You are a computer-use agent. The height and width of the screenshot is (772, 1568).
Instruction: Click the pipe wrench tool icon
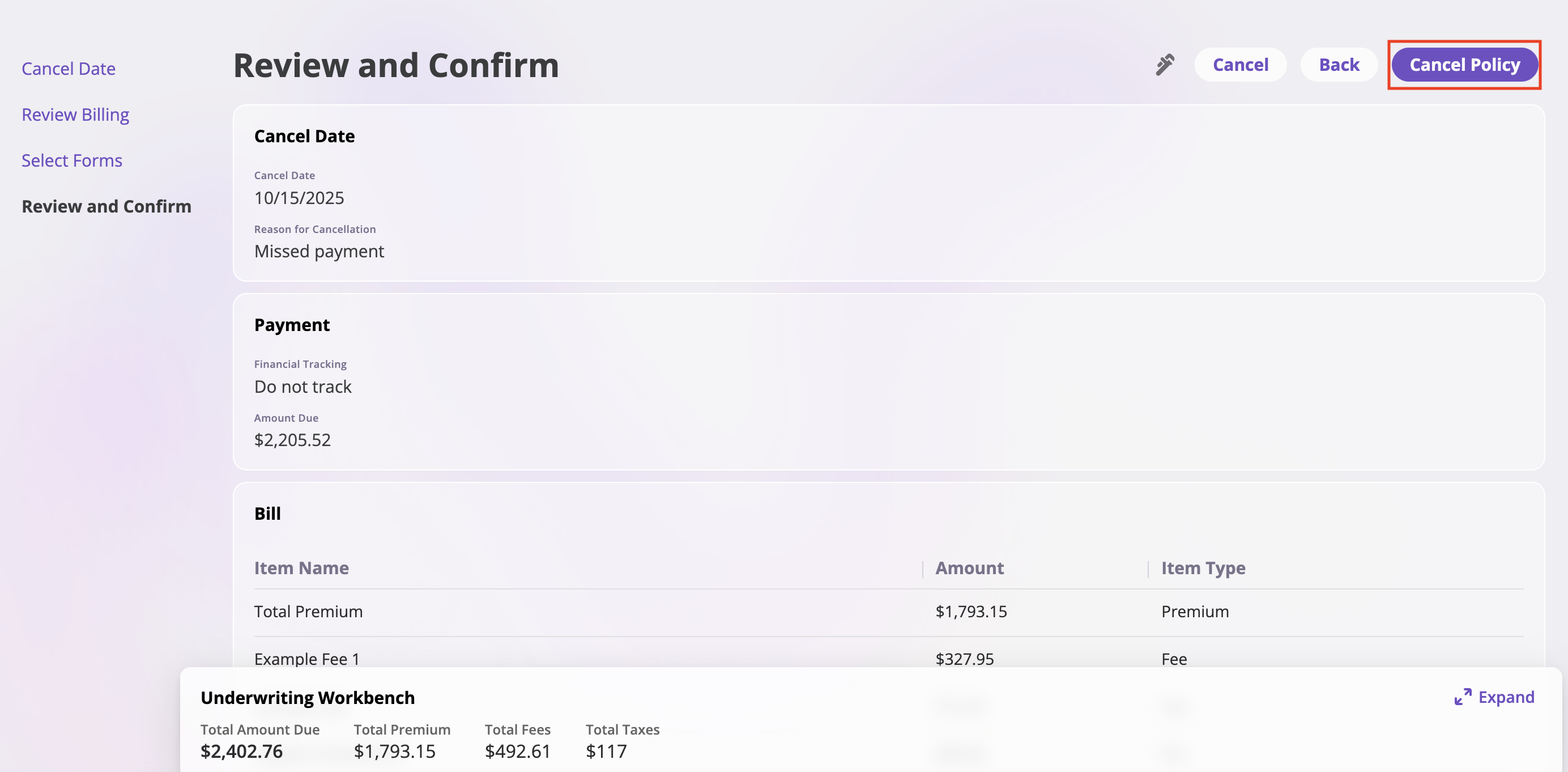(x=1165, y=65)
